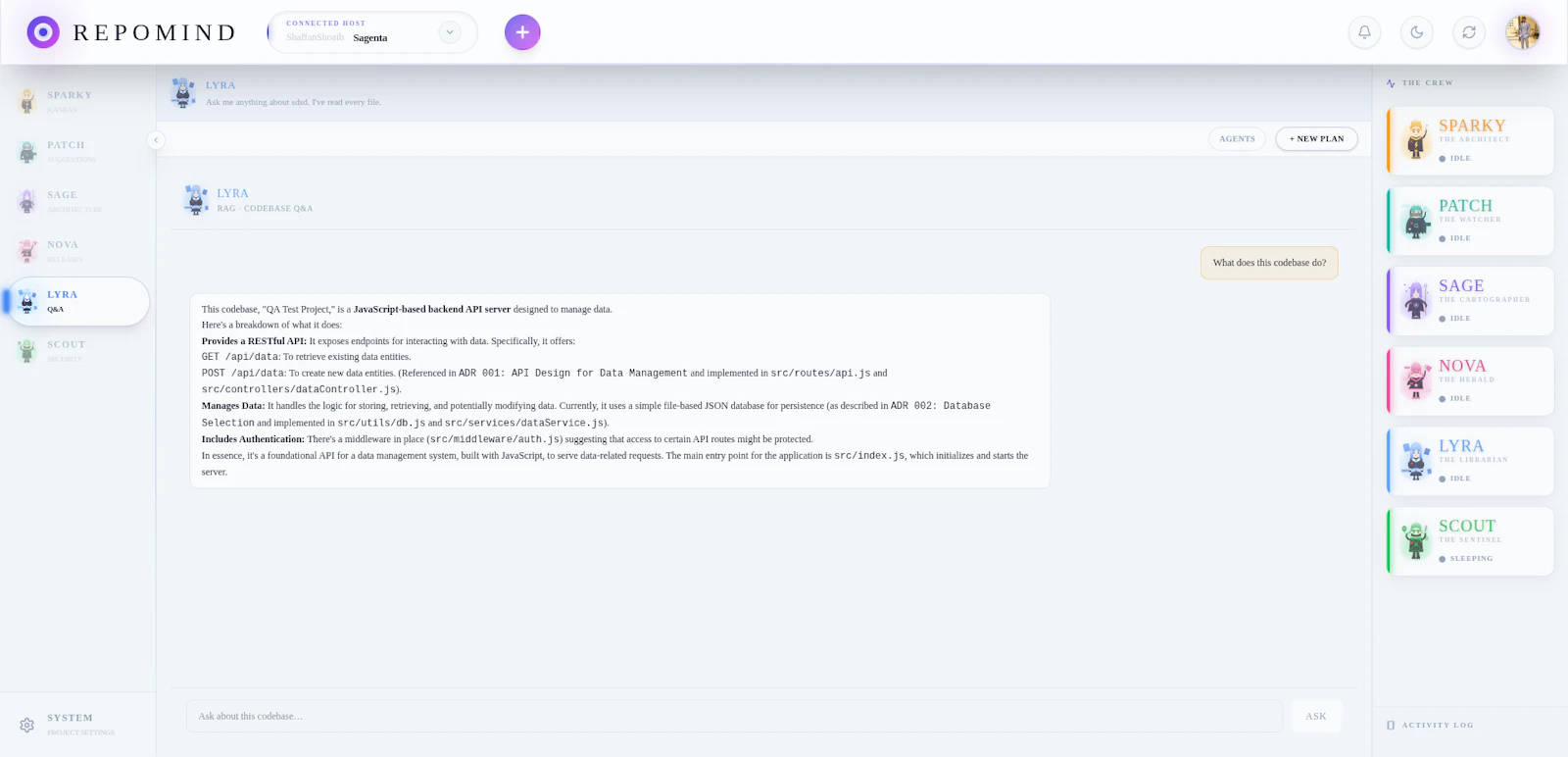Select the Sparky crew card
1568x757 pixels.
1470,141
